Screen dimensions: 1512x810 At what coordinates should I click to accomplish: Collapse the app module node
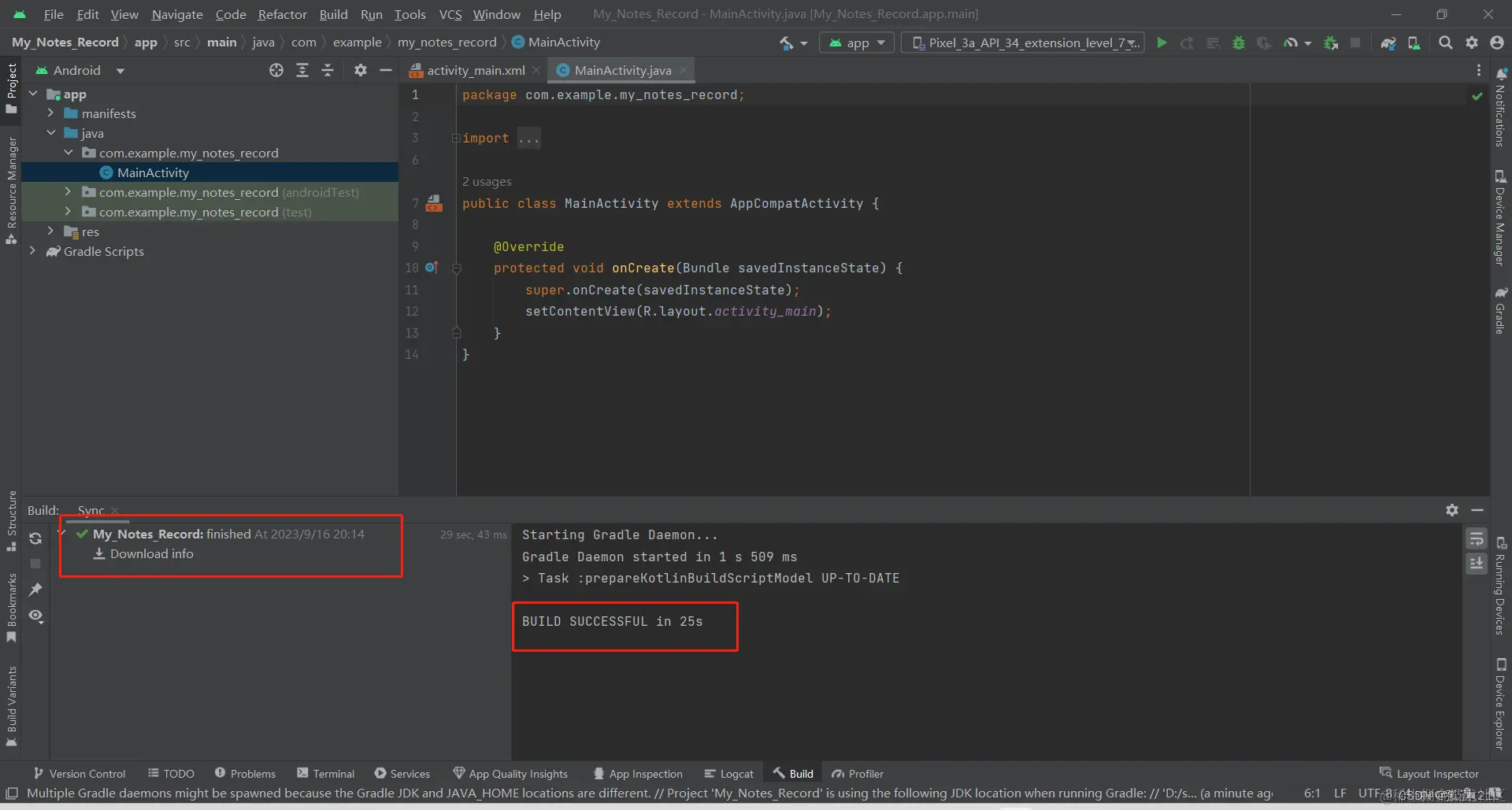(x=33, y=94)
